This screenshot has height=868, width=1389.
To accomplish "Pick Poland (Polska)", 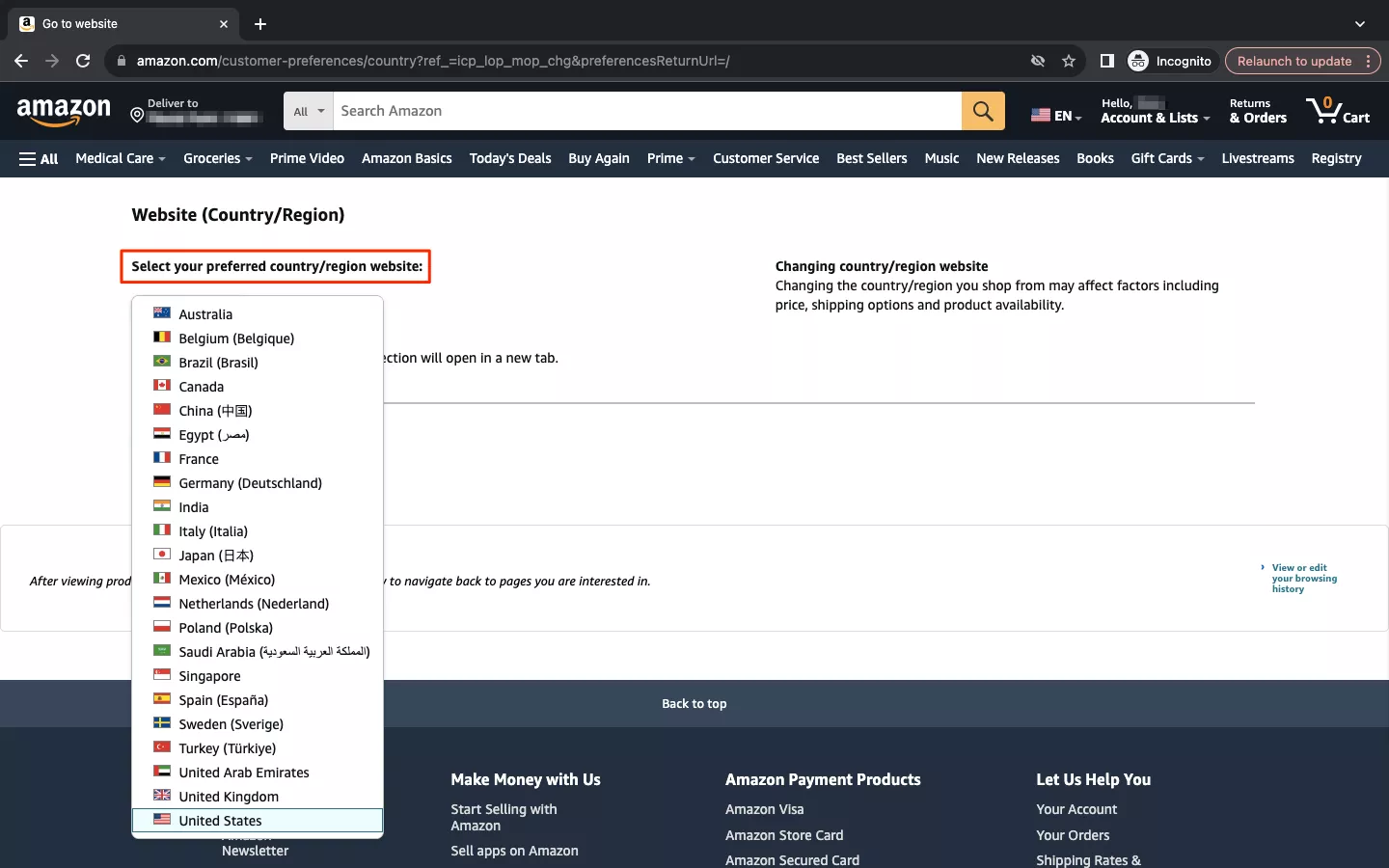I will point(258,628).
